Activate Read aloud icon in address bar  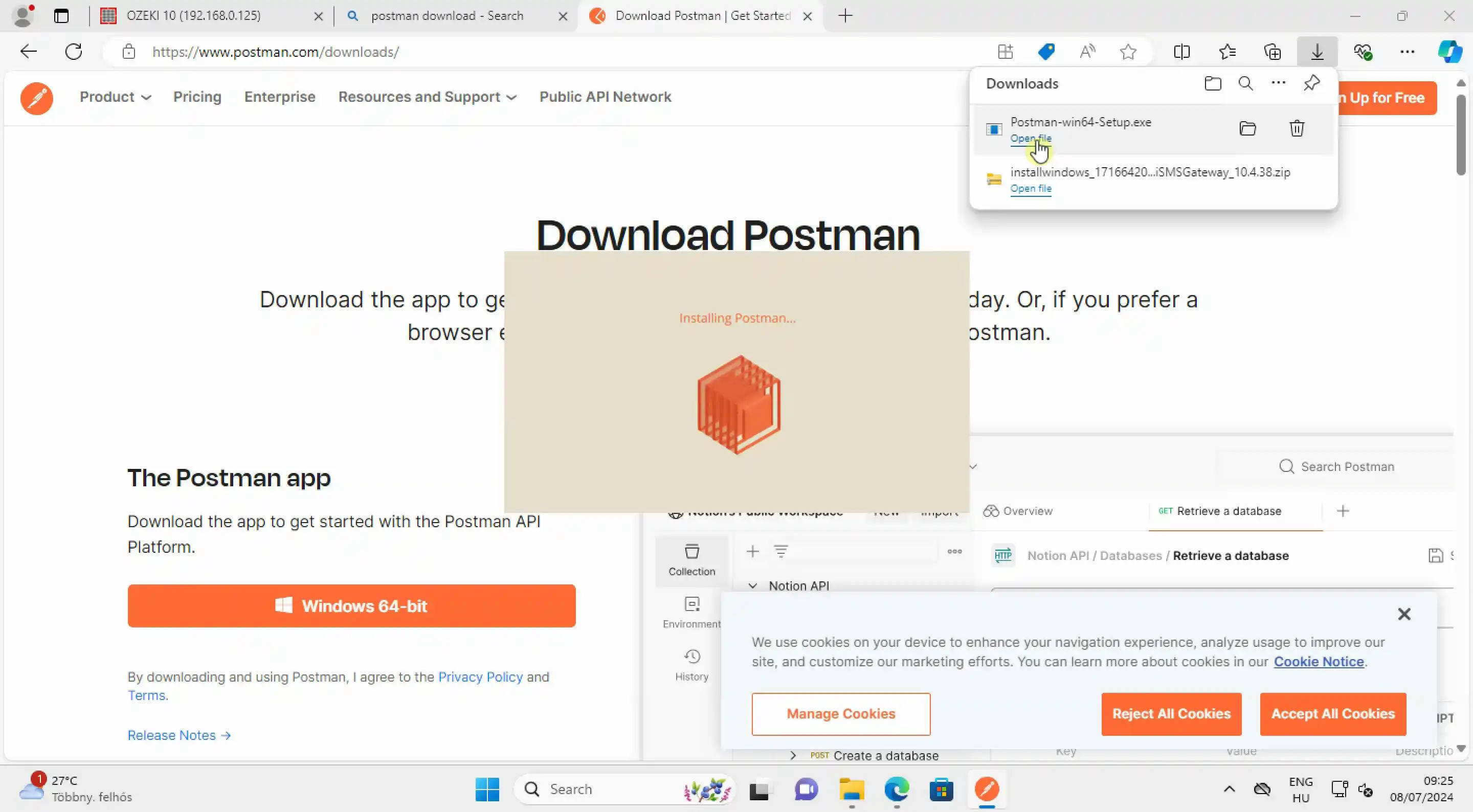pyautogui.click(x=1087, y=52)
